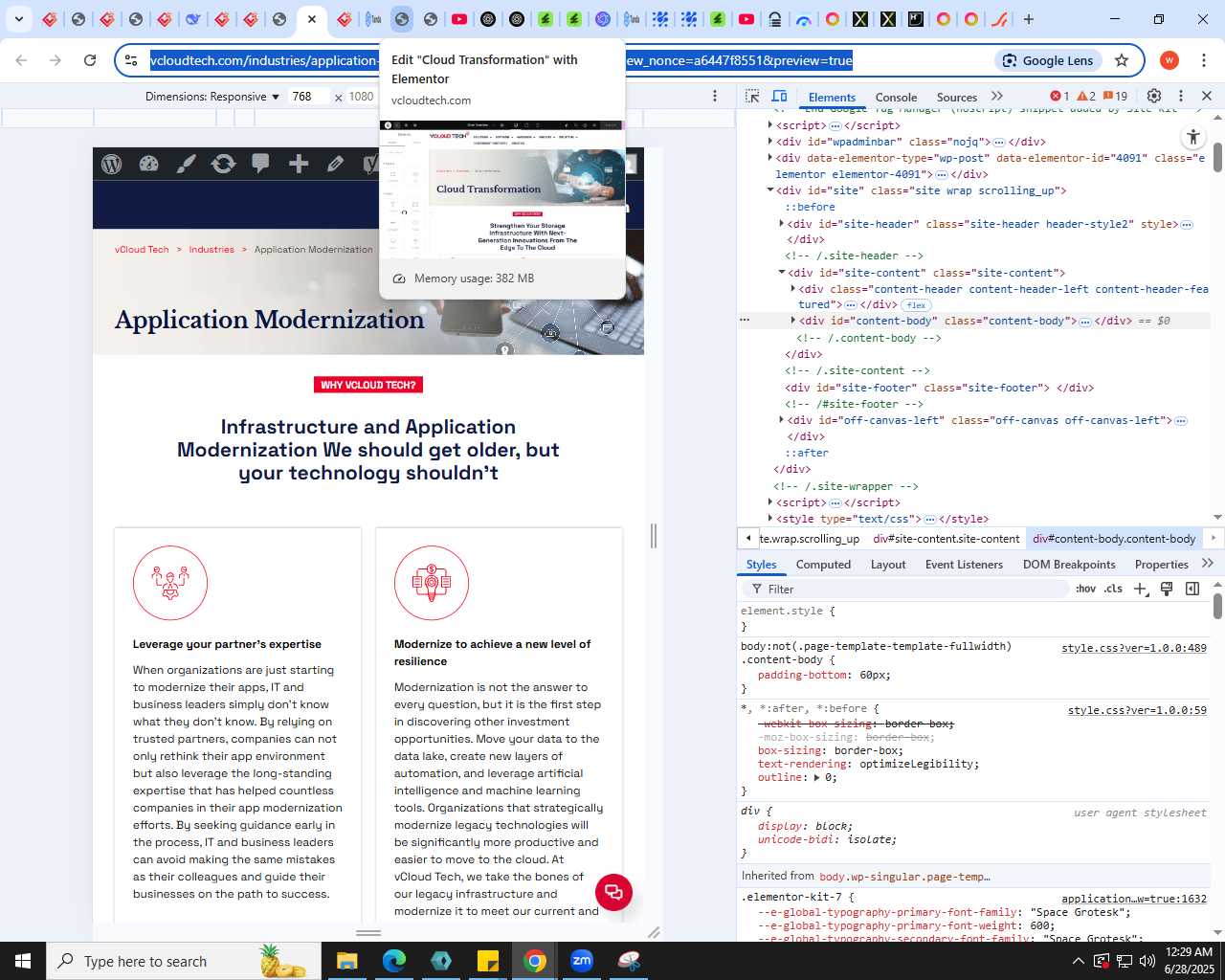Show more DevTools panels chevron

tap(997, 96)
